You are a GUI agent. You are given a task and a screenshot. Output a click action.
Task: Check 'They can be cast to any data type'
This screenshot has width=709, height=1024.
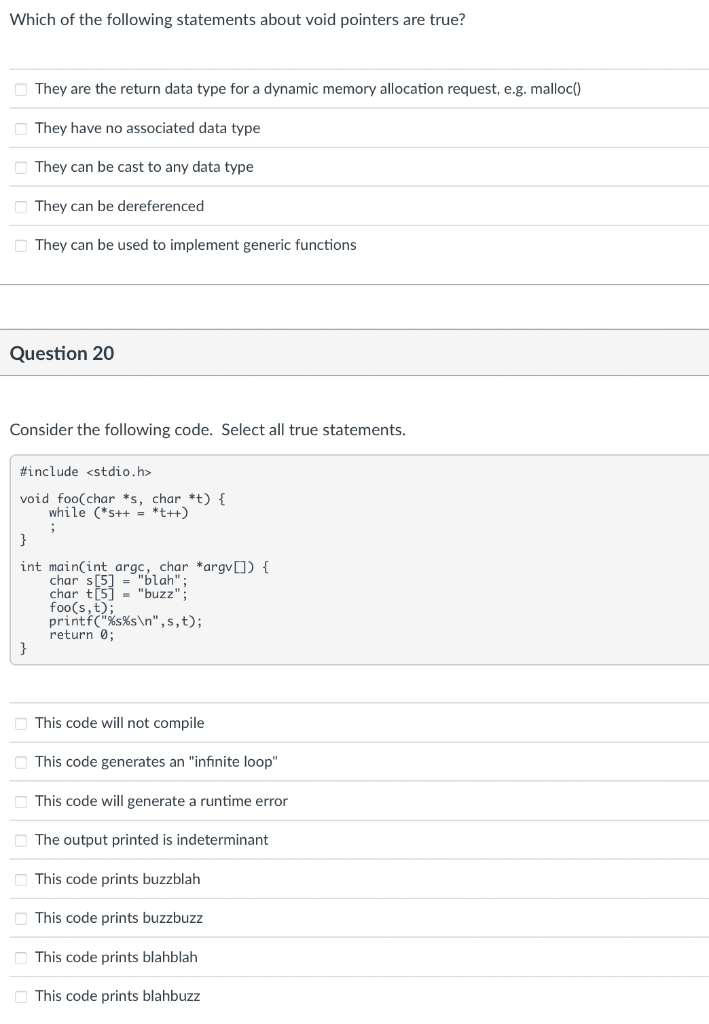[x=20, y=167]
